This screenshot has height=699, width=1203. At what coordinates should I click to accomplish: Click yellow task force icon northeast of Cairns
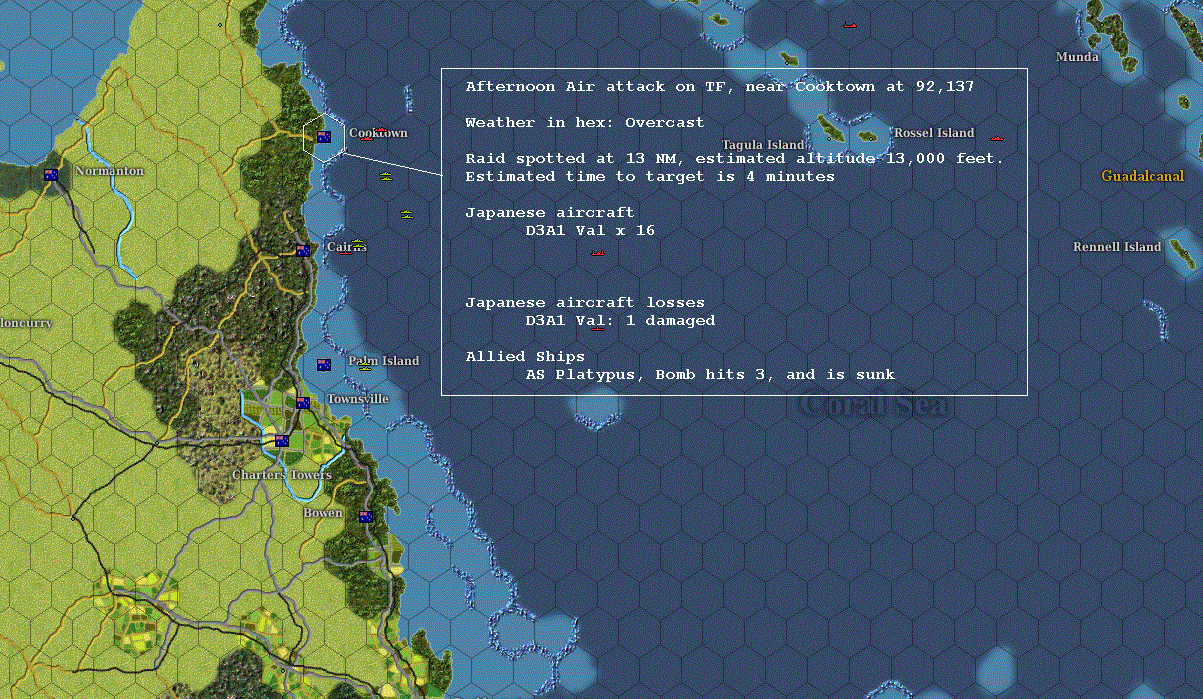[x=406, y=214]
